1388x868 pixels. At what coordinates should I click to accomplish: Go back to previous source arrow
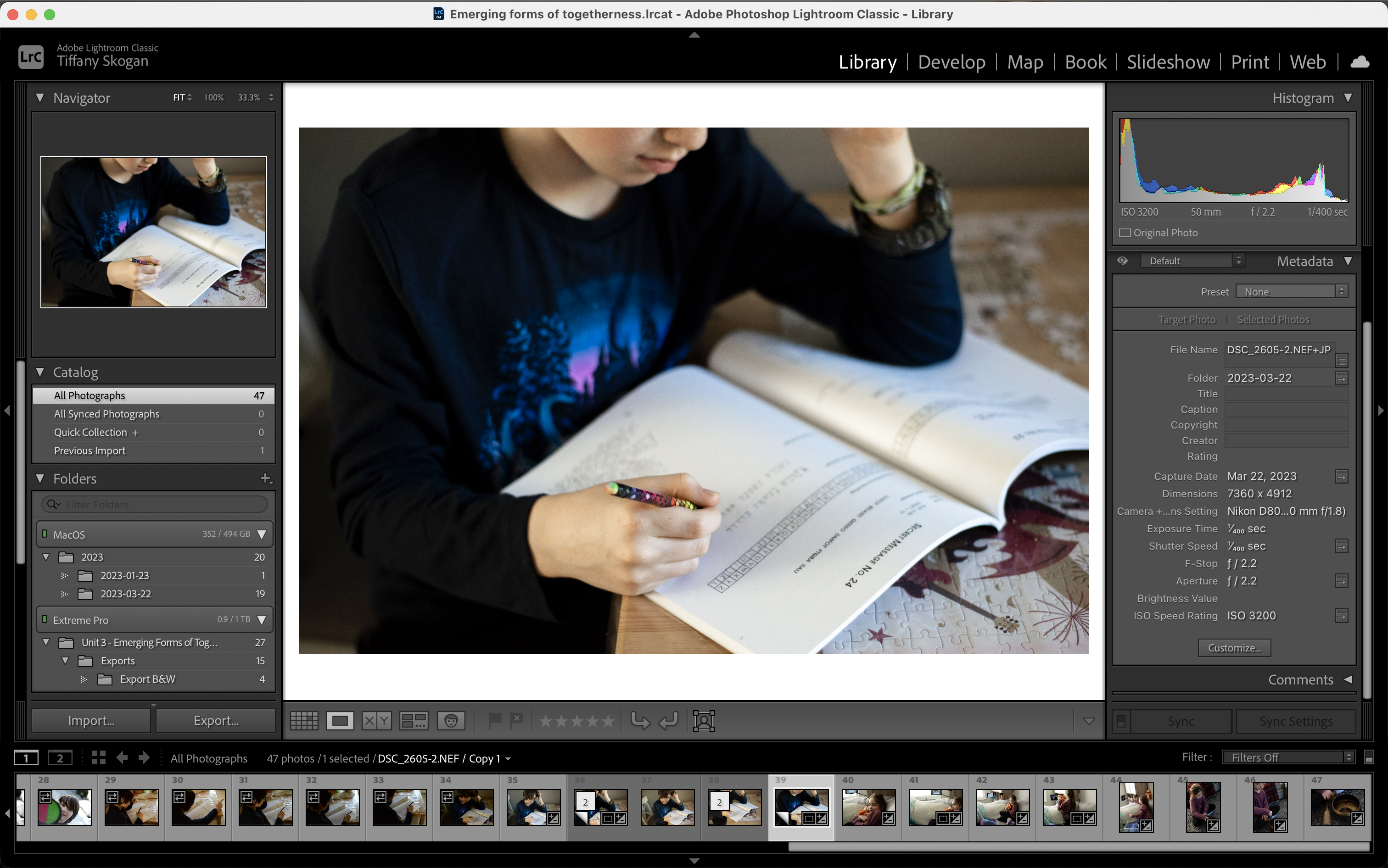tap(122, 758)
